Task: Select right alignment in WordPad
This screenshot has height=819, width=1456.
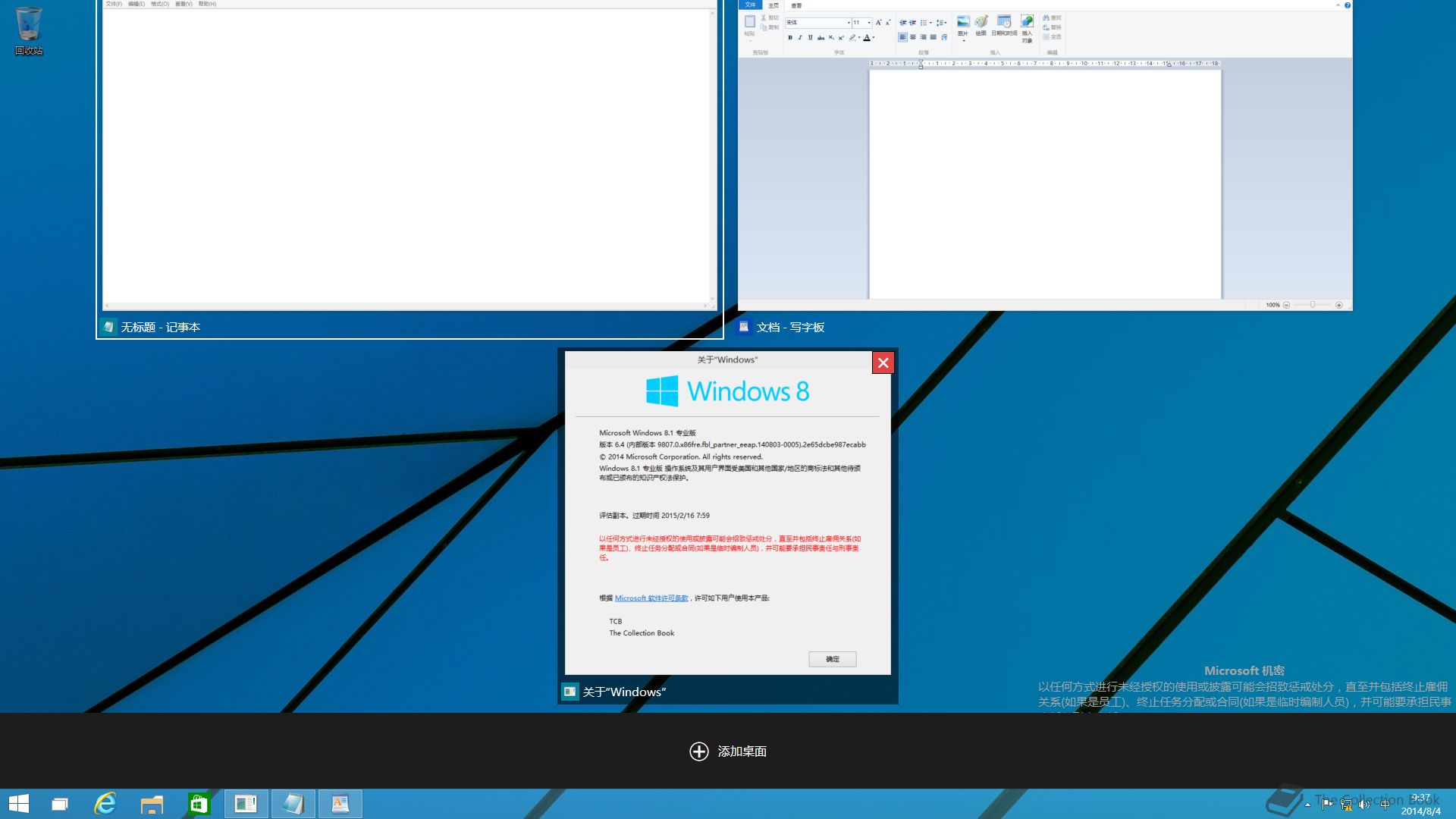Action: pos(923,37)
